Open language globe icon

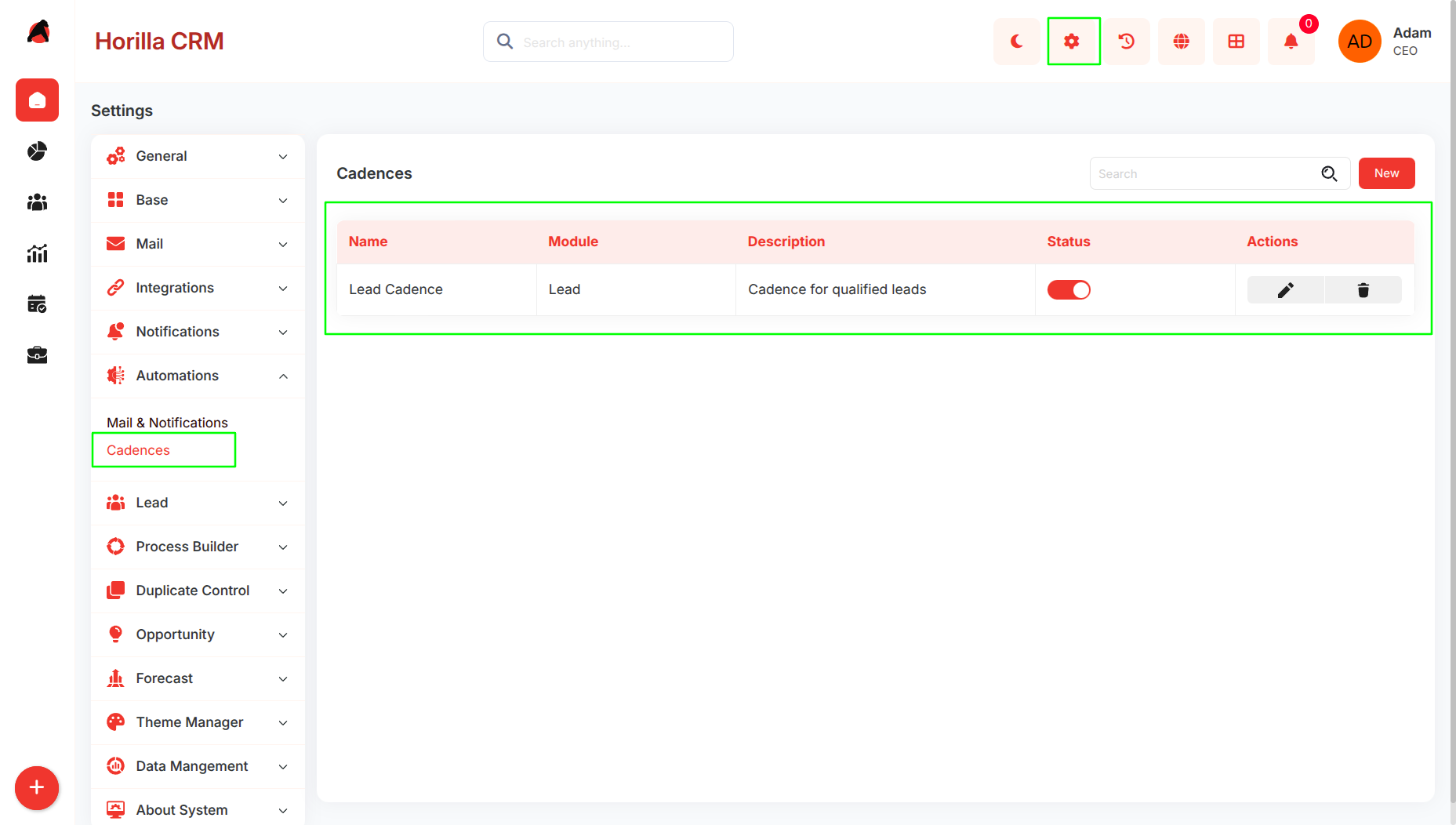(1182, 42)
